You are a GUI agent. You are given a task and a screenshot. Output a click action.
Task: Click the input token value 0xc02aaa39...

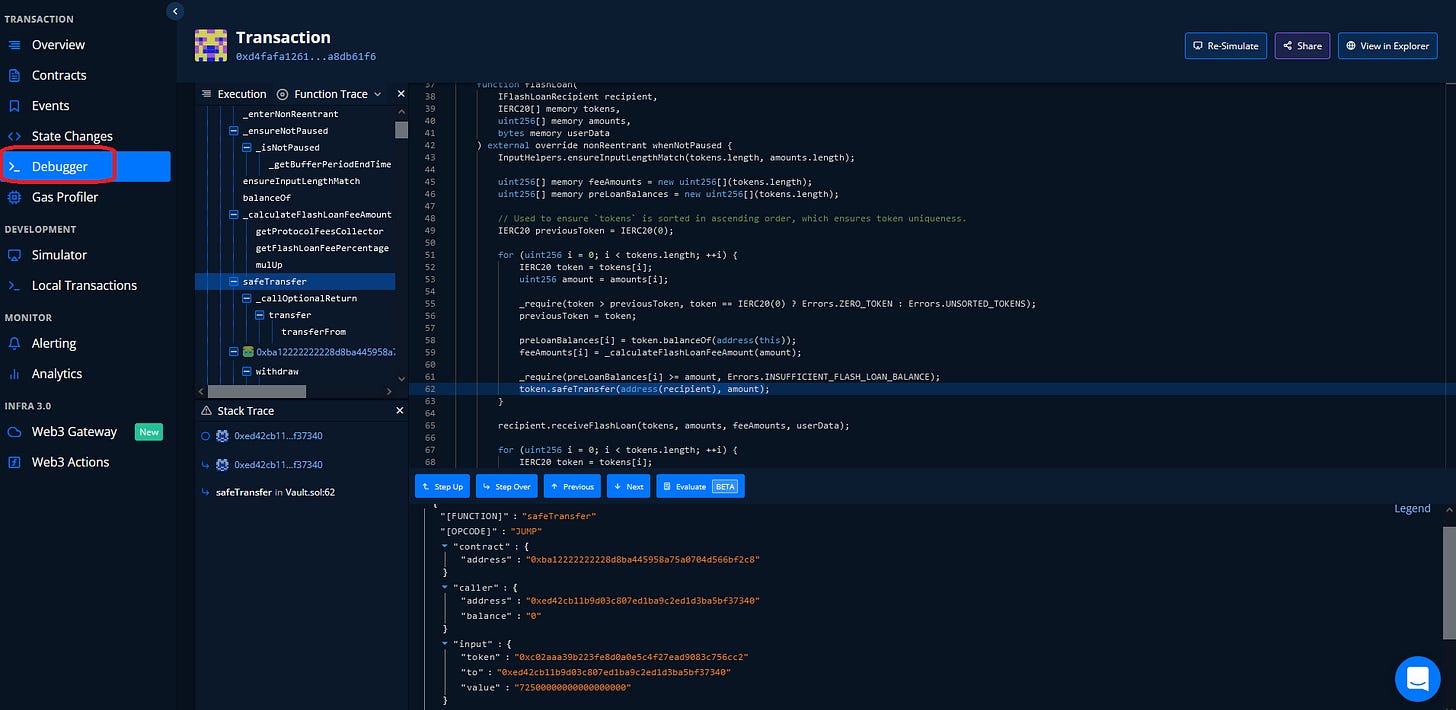[x=631, y=657]
